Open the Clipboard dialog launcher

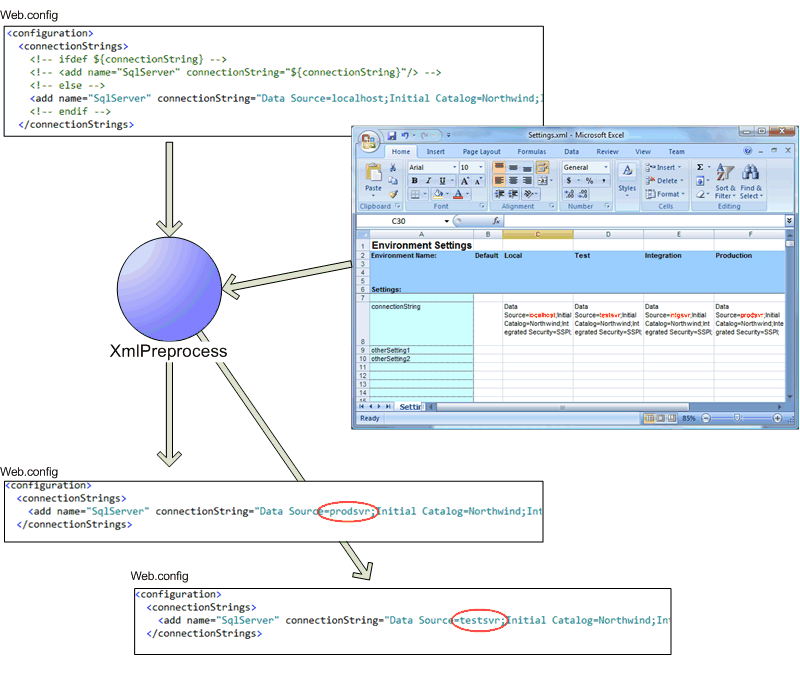click(x=398, y=206)
